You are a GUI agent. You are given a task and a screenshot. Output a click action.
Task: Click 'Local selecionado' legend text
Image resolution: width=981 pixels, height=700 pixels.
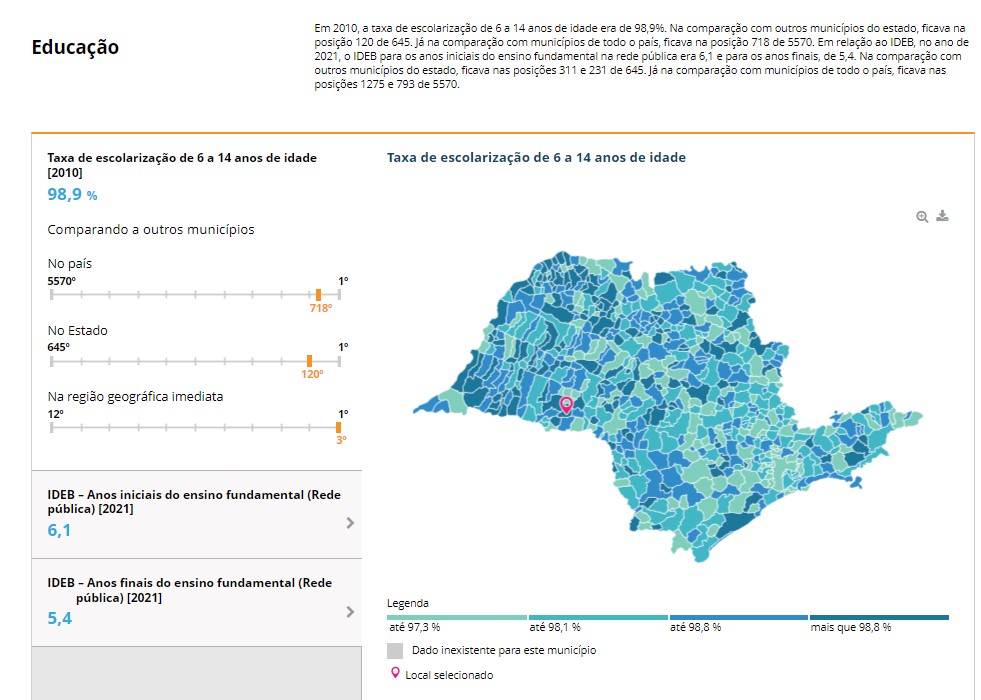[449, 675]
